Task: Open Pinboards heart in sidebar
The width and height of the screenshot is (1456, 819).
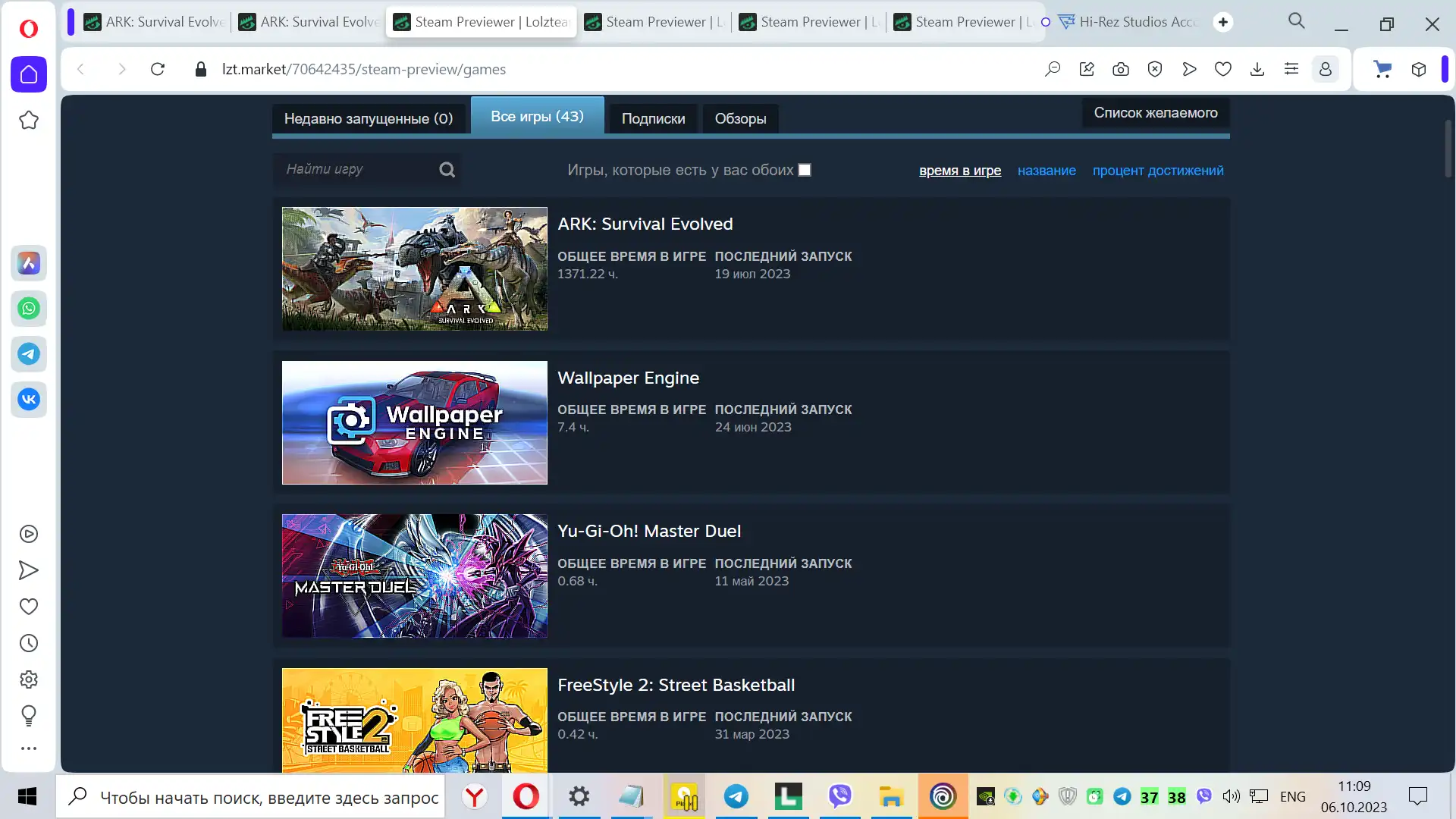Action: [x=29, y=607]
